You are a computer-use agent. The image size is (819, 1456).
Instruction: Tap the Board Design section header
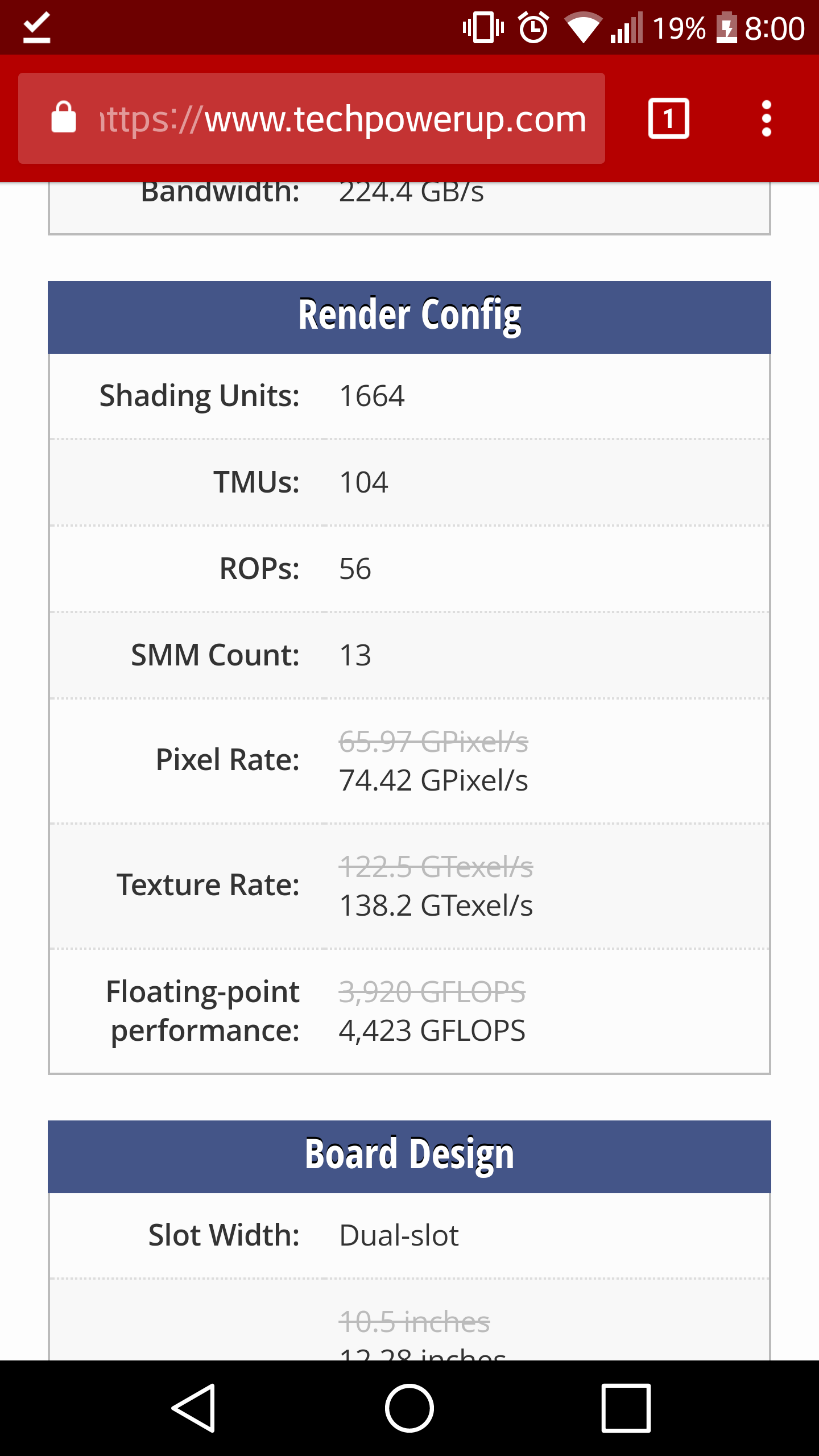pyautogui.click(x=409, y=1156)
